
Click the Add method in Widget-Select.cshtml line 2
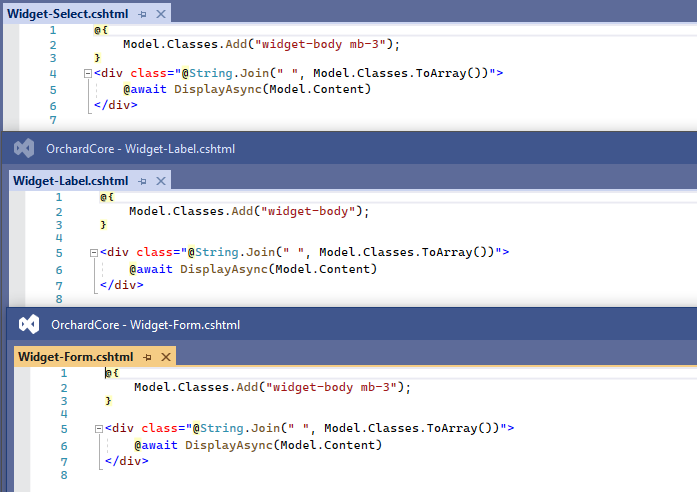coord(236,44)
